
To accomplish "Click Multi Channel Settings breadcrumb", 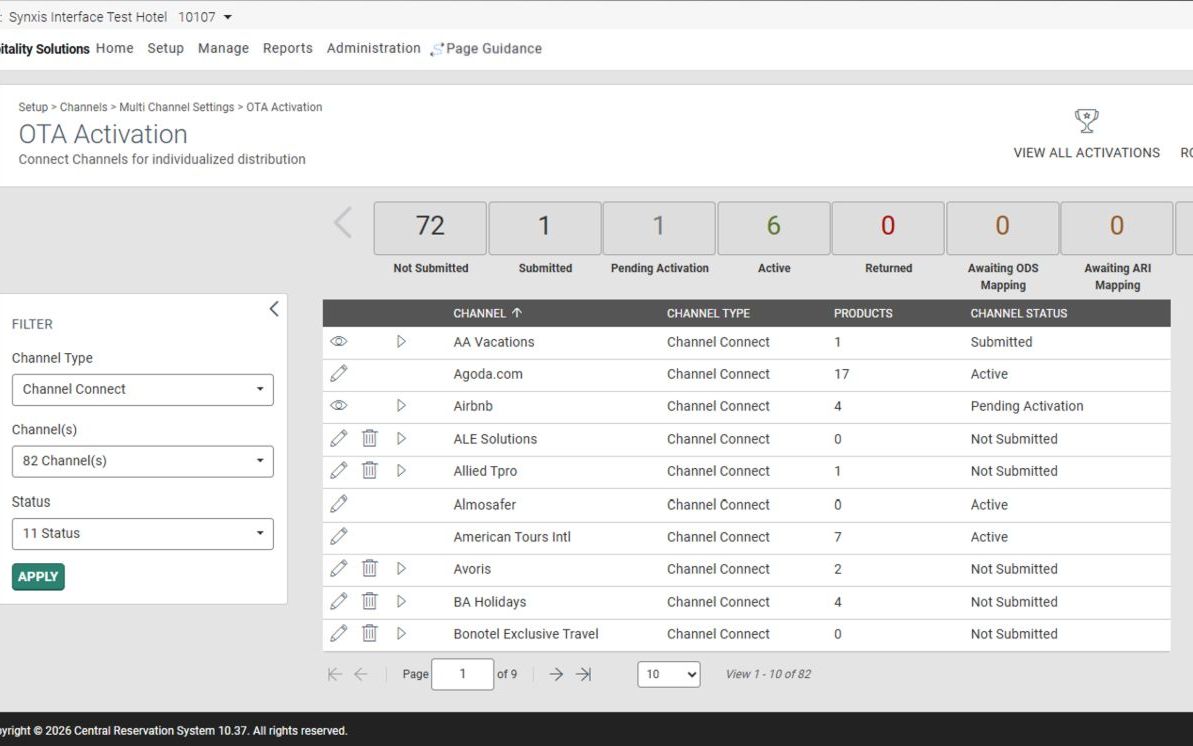I will coord(177,107).
